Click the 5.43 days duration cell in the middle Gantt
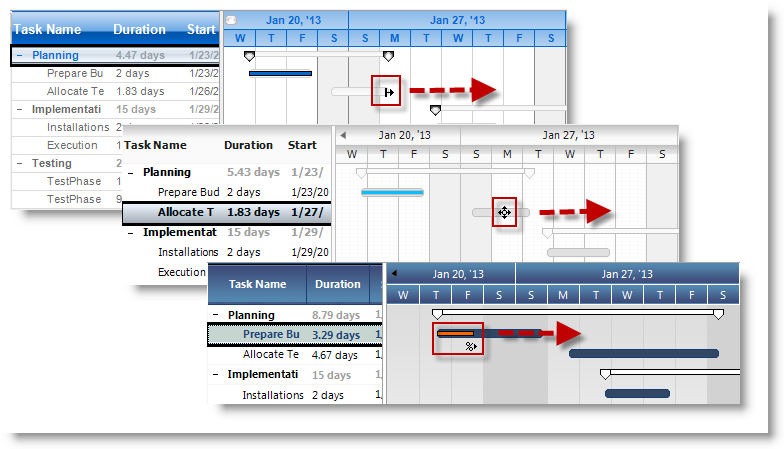784x449 pixels. pyautogui.click(x=253, y=172)
